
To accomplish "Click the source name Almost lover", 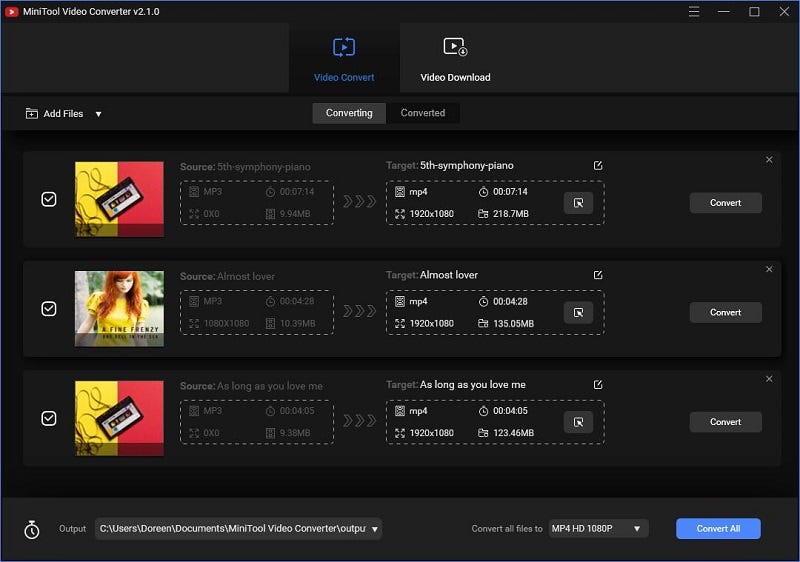I will (x=246, y=276).
